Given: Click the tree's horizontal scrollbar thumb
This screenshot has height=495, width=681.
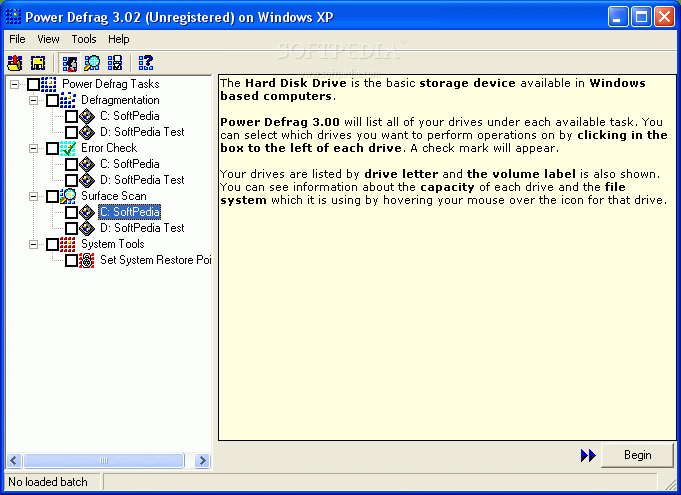Looking at the screenshot, I should [x=104, y=460].
